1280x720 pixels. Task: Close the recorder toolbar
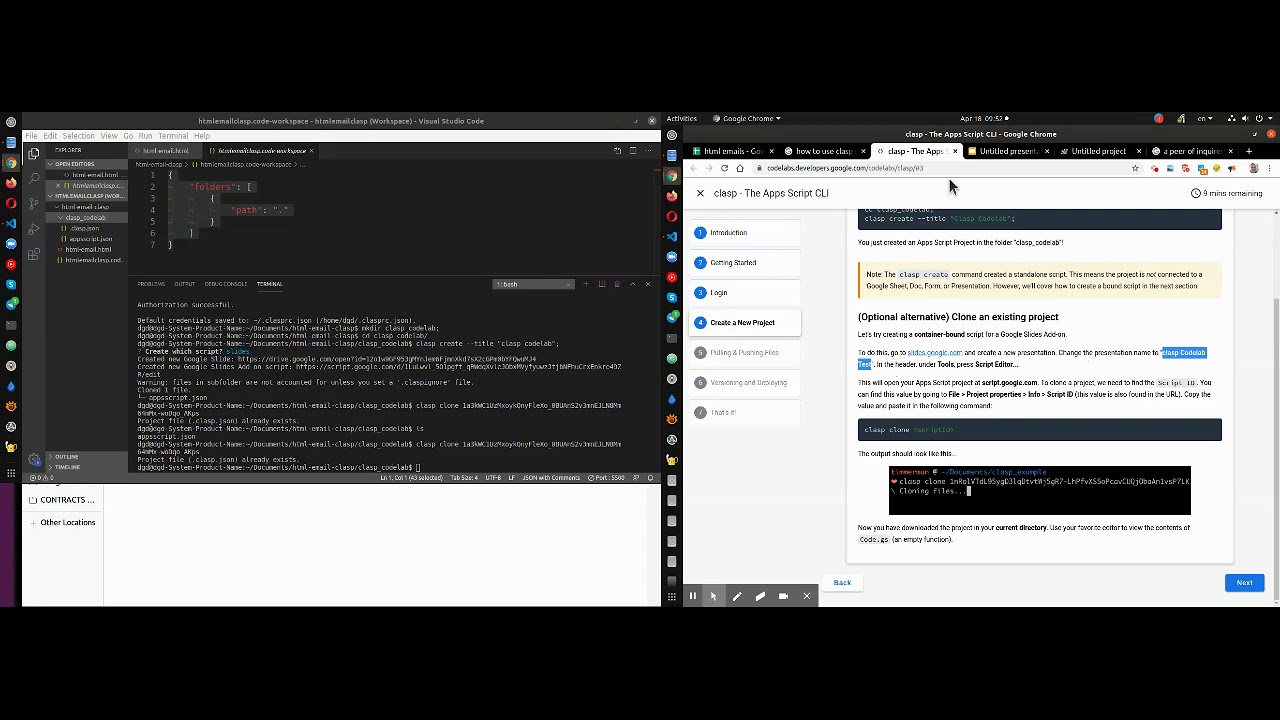coord(806,596)
